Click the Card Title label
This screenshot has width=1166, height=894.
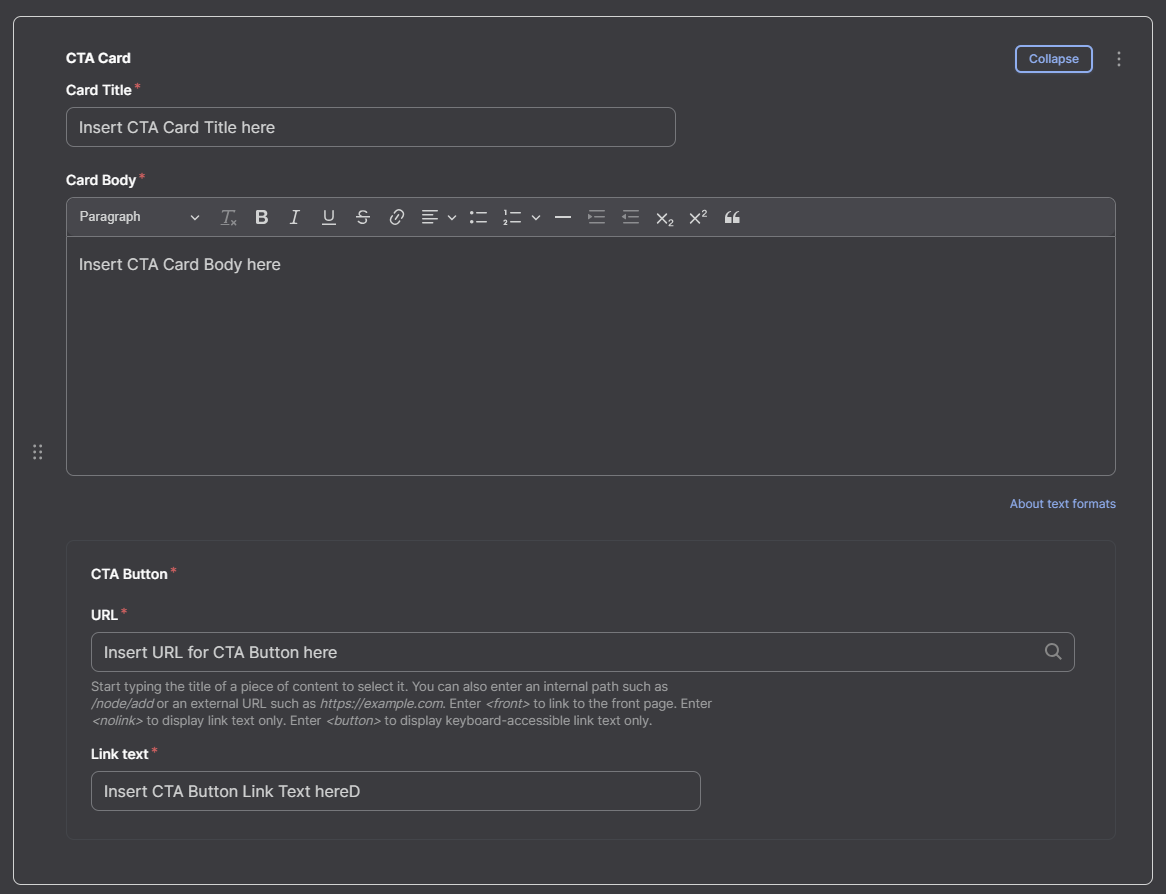(99, 90)
